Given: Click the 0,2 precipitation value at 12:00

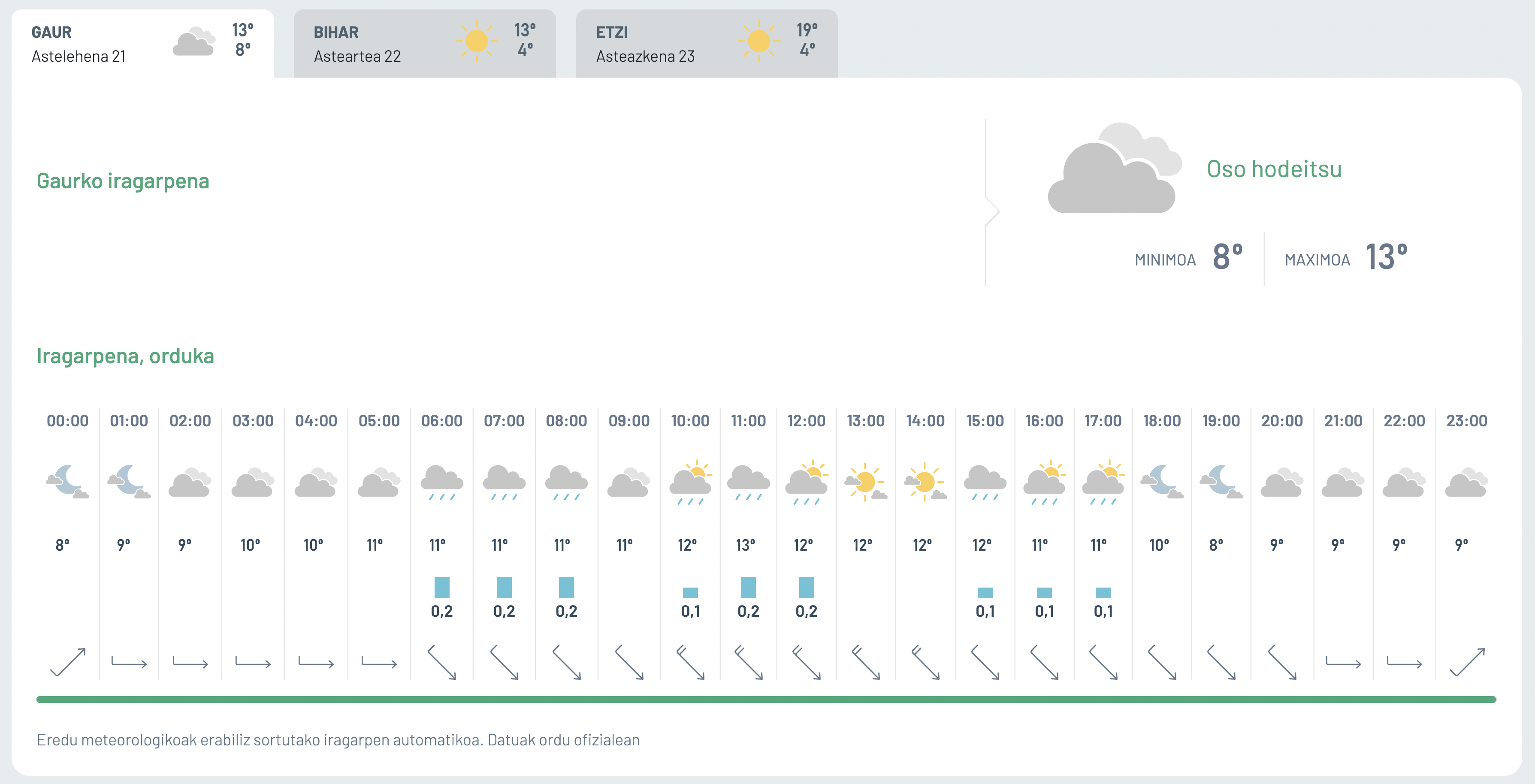Looking at the screenshot, I should coord(806,611).
